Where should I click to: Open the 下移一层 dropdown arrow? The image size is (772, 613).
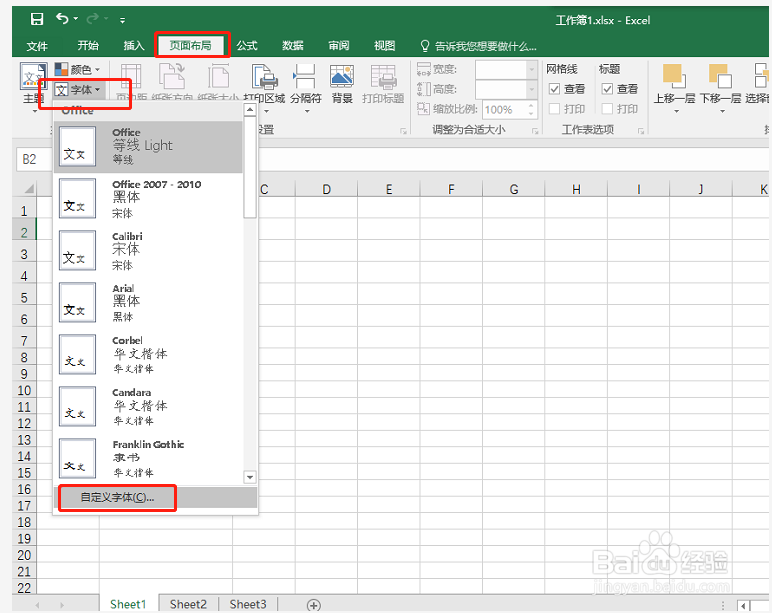pos(722,111)
